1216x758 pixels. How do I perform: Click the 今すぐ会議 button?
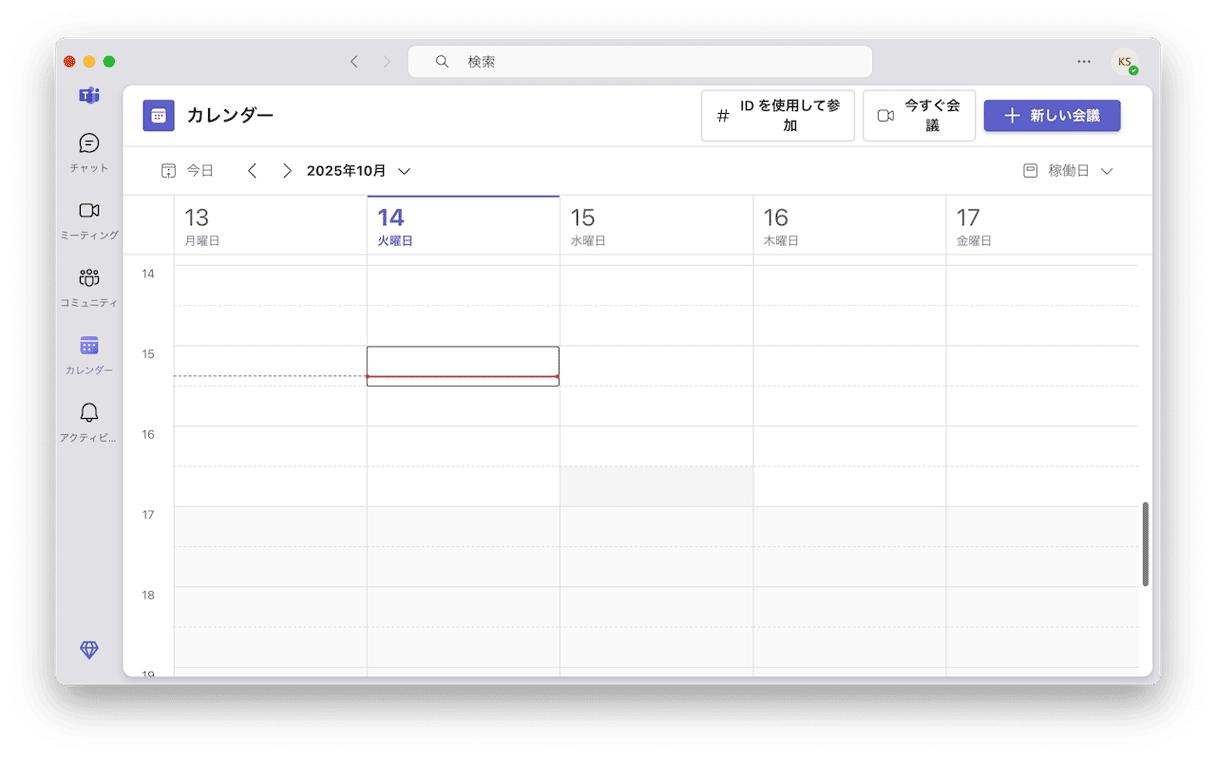pyautogui.click(x=919, y=116)
